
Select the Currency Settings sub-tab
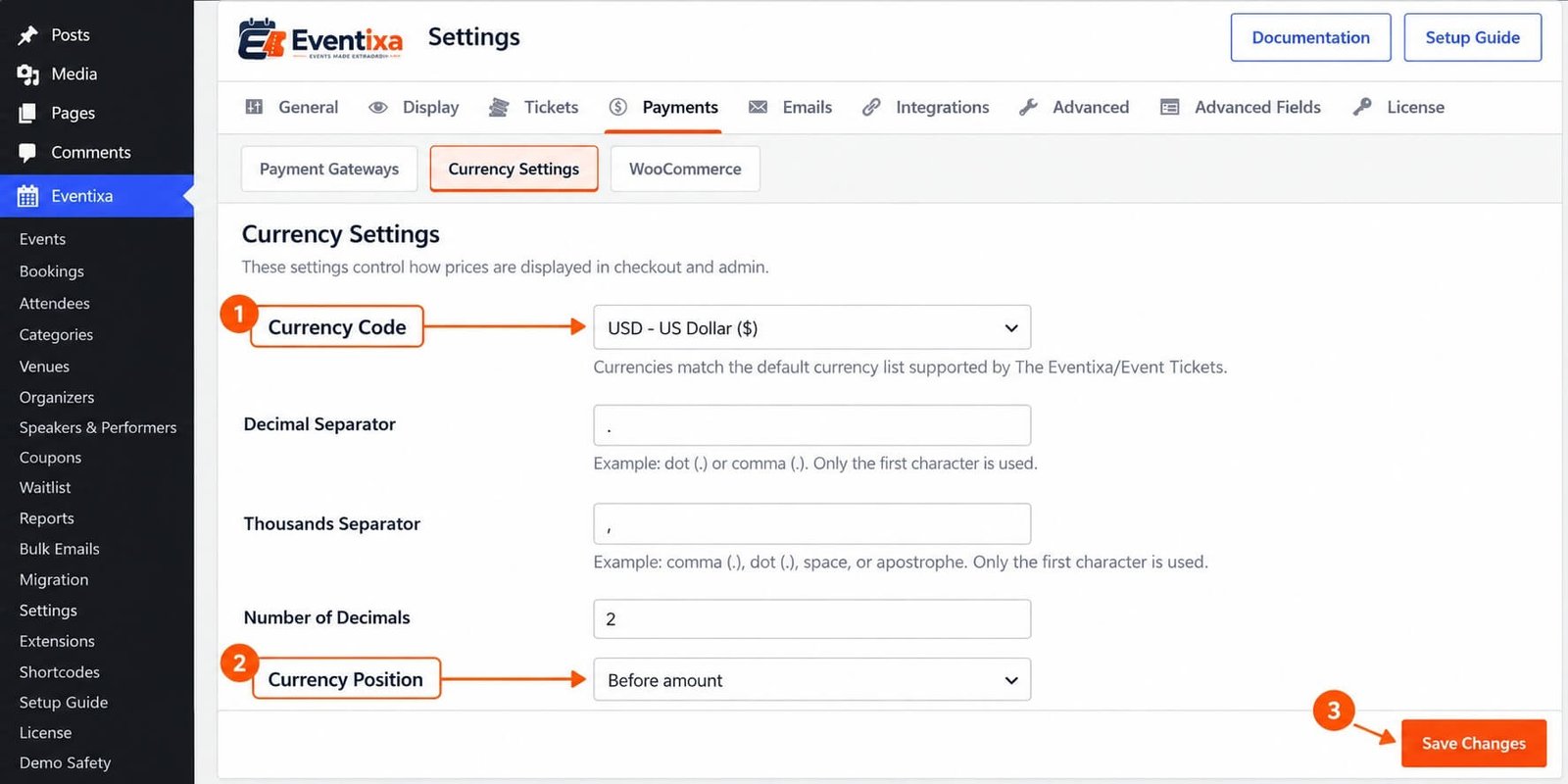tap(514, 169)
